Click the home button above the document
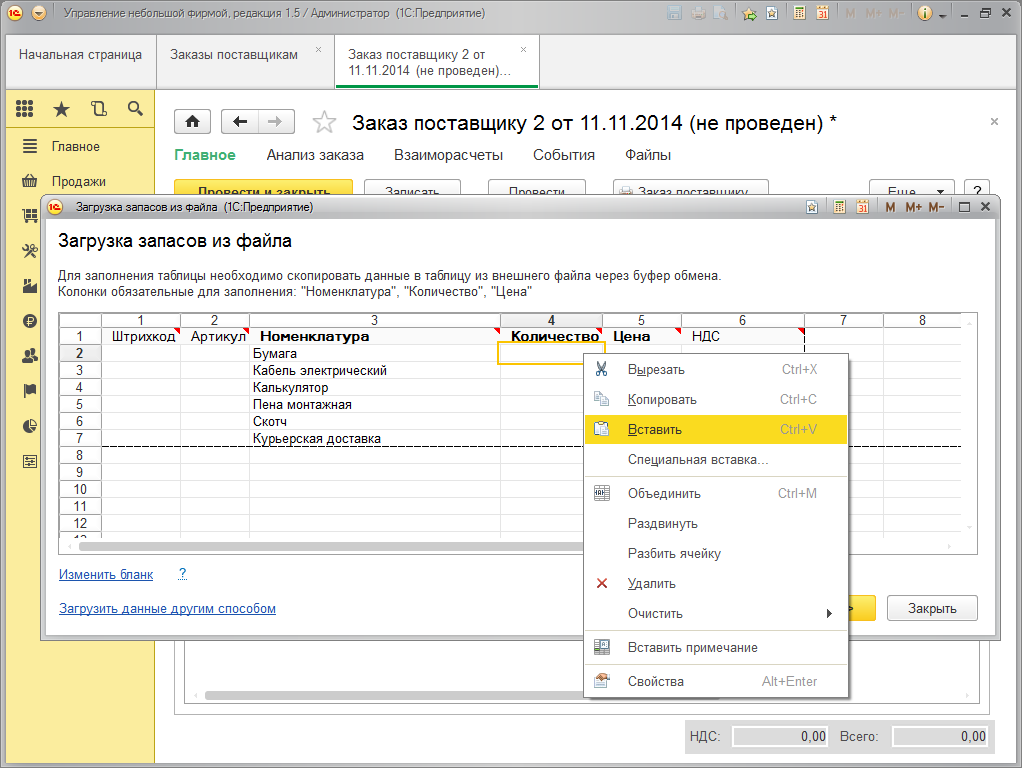 click(x=192, y=122)
